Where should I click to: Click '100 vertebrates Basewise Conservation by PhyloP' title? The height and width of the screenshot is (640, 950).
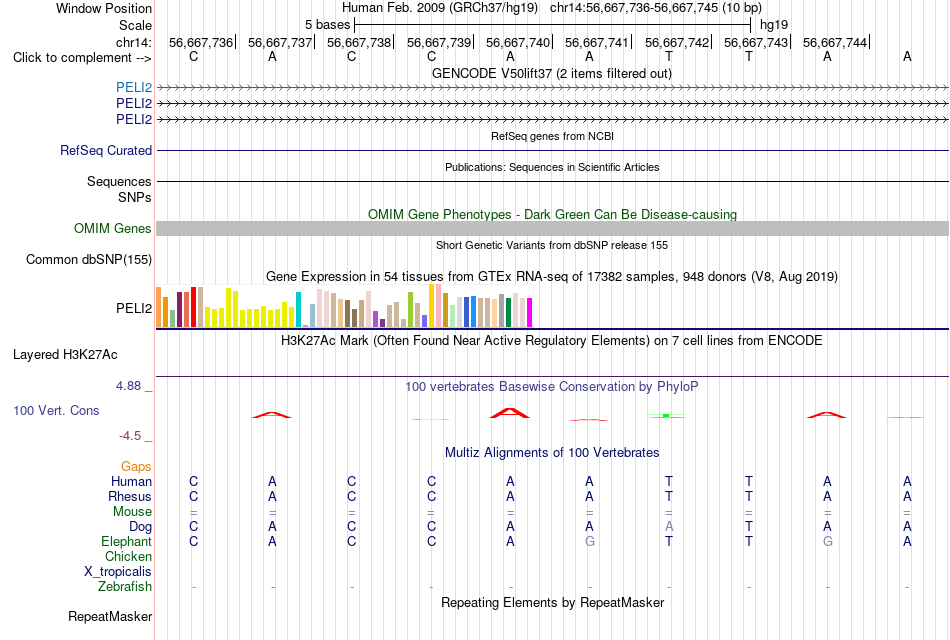tap(552, 387)
